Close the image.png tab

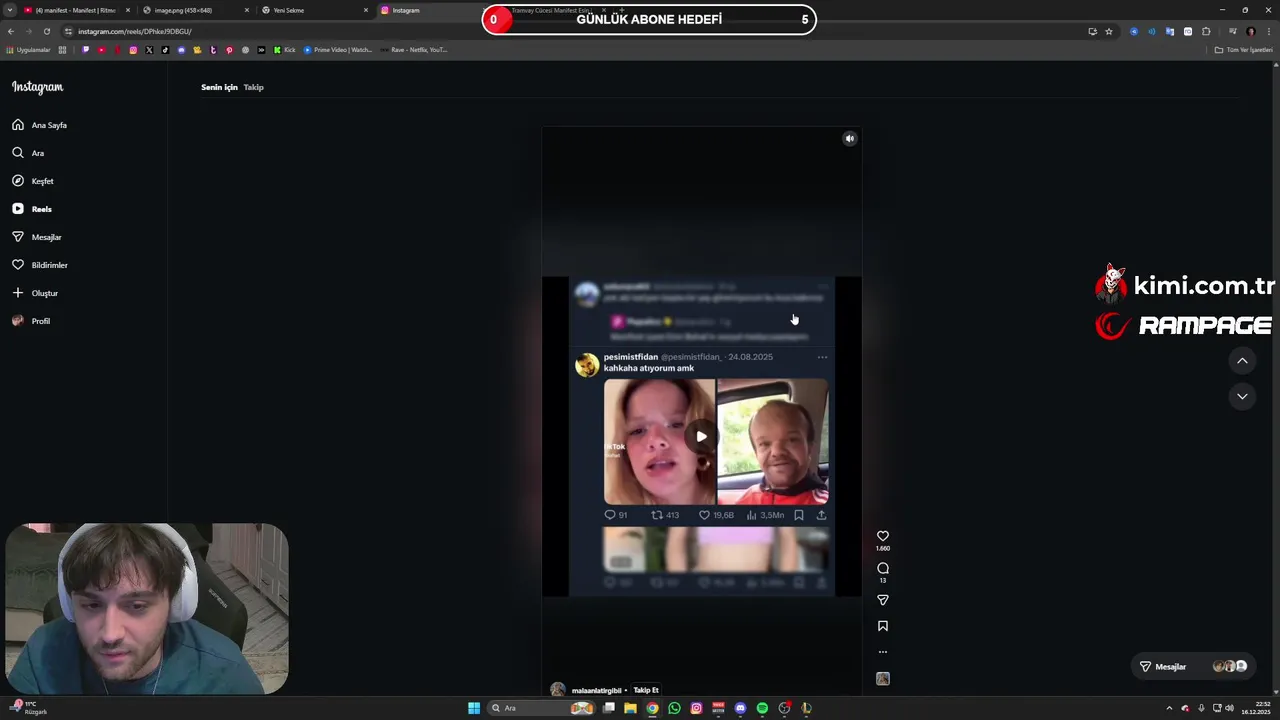(x=247, y=10)
